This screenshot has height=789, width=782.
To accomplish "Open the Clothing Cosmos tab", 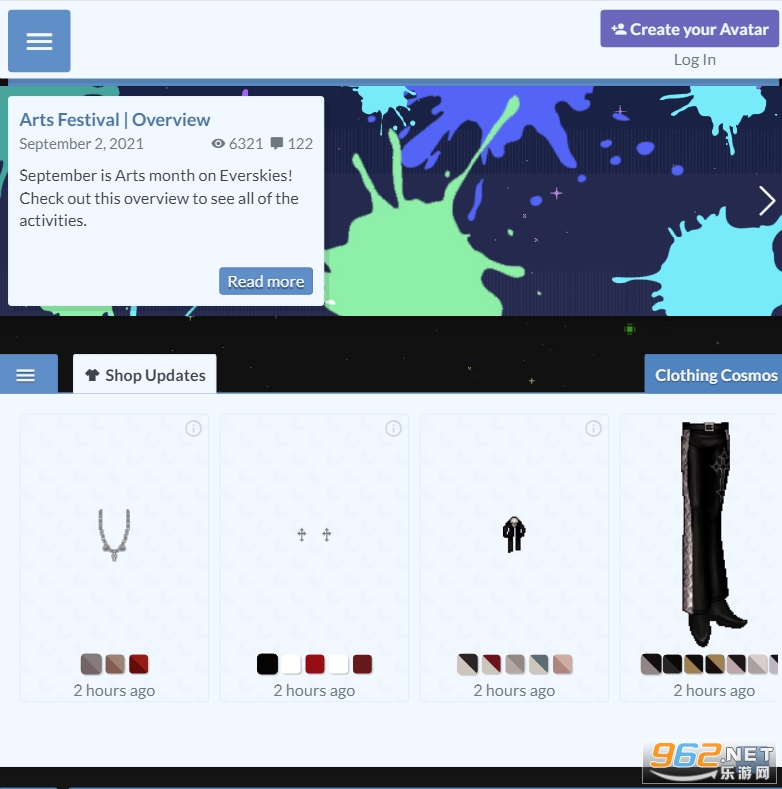I will click(715, 375).
